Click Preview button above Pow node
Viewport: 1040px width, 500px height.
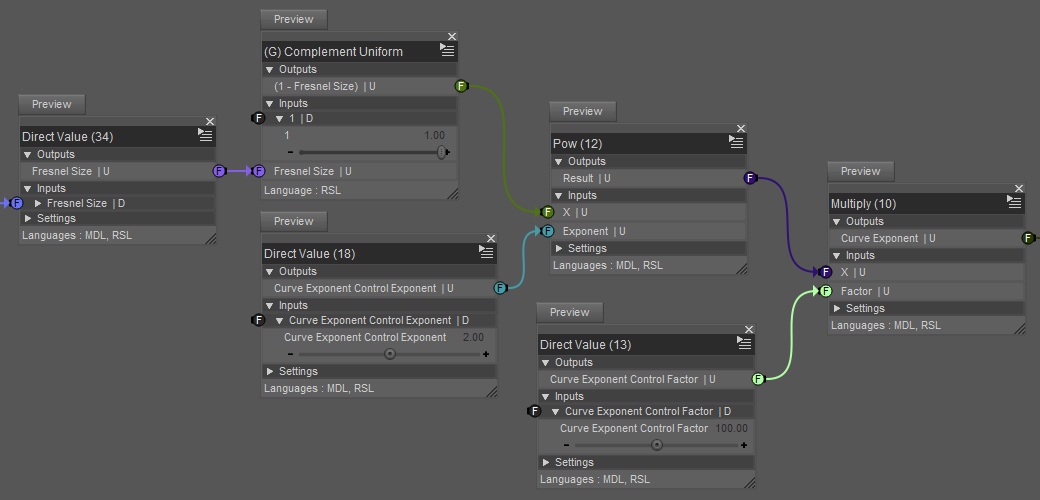(x=583, y=111)
